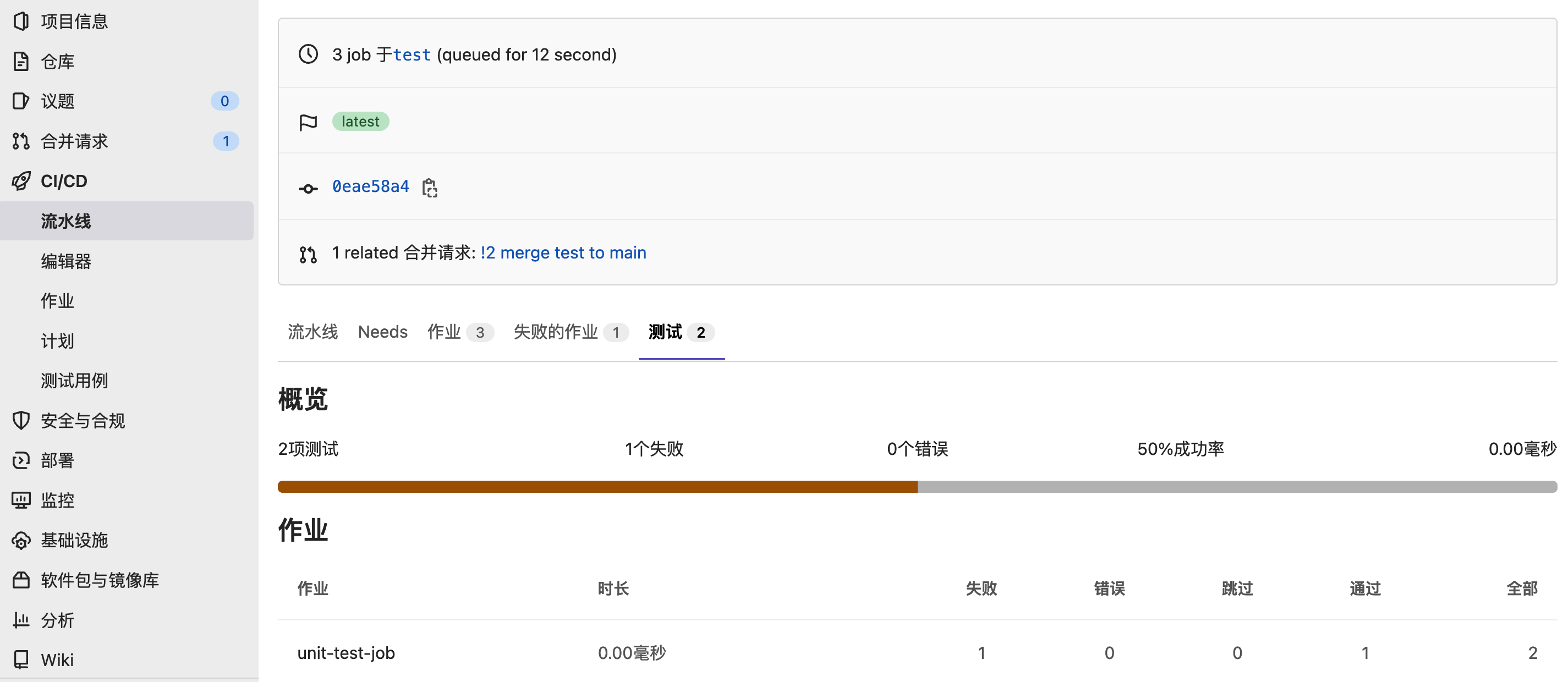Click the CI/CD rocket icon
1568x682 pixels.
[21, 181]
